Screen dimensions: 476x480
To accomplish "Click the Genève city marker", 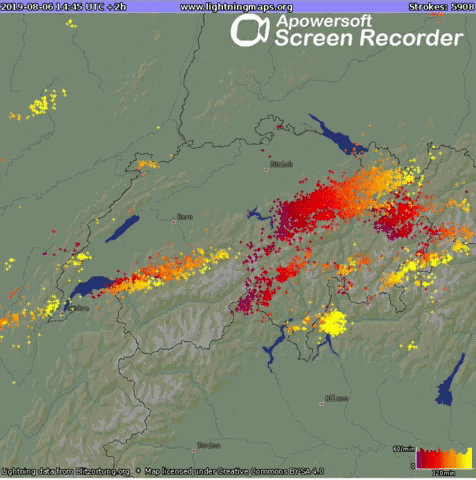I will (62, 313).
